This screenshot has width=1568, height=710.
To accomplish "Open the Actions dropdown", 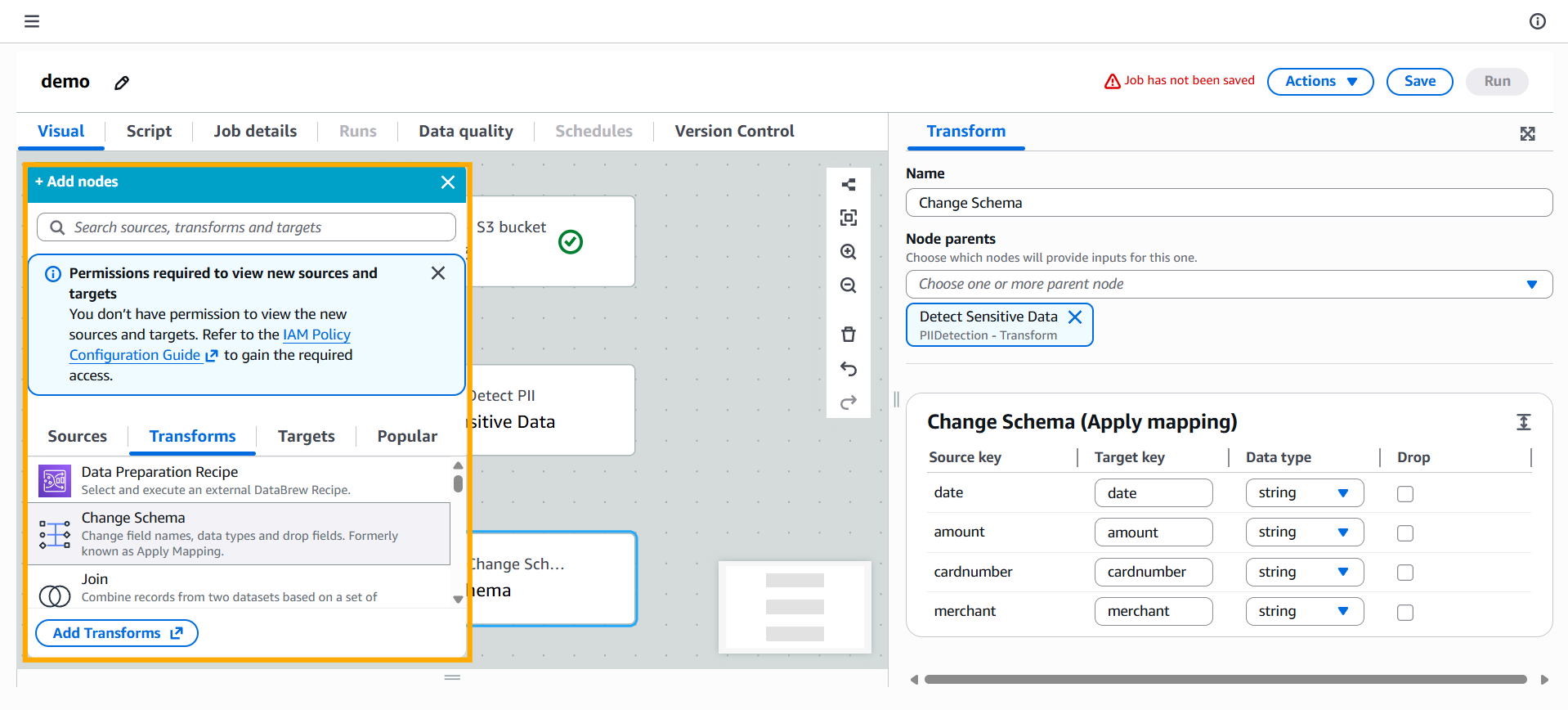I will (x=1320, y=82).
